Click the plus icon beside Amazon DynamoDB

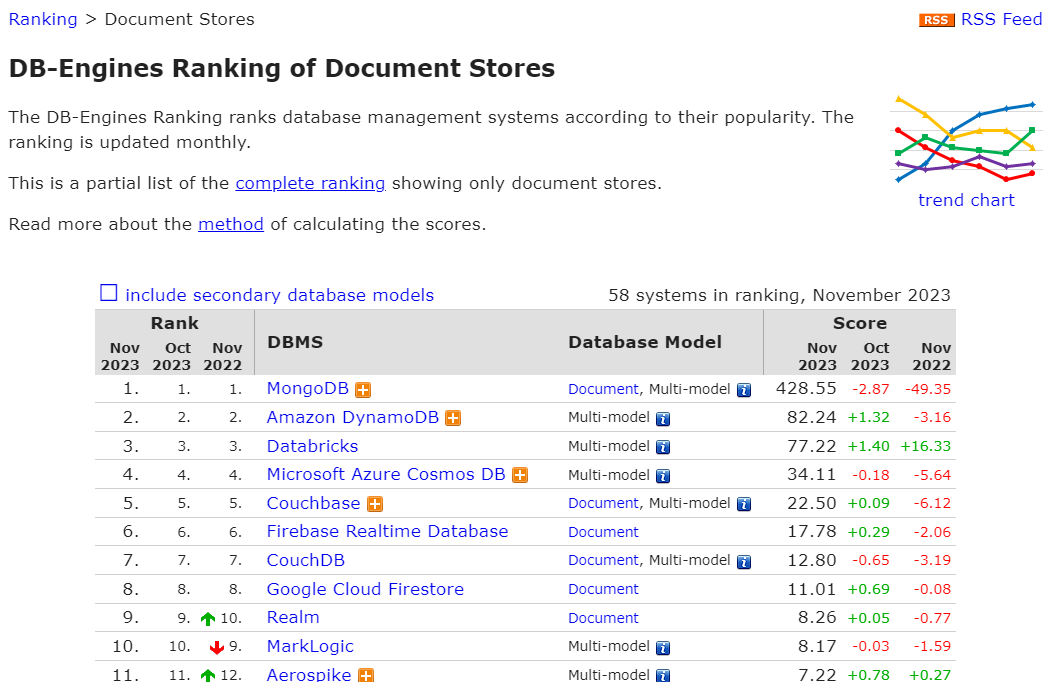pos(453,418)
